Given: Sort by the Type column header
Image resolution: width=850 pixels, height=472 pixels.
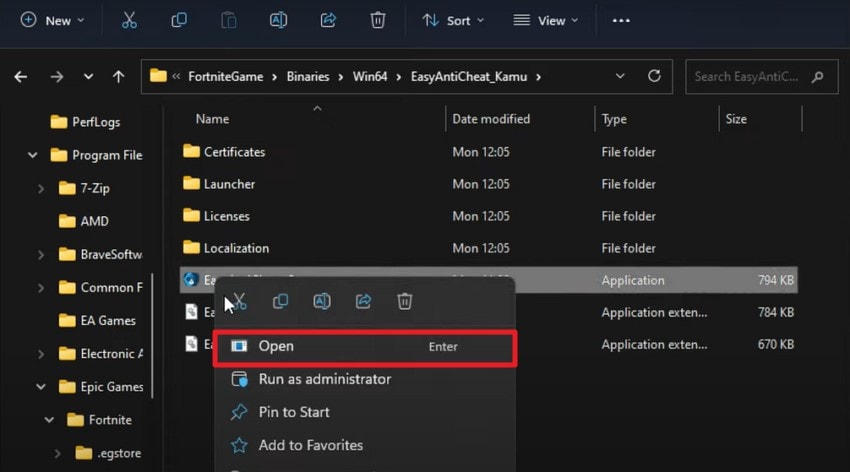Looking at the screenshot, I should click(x=614, y=119).
